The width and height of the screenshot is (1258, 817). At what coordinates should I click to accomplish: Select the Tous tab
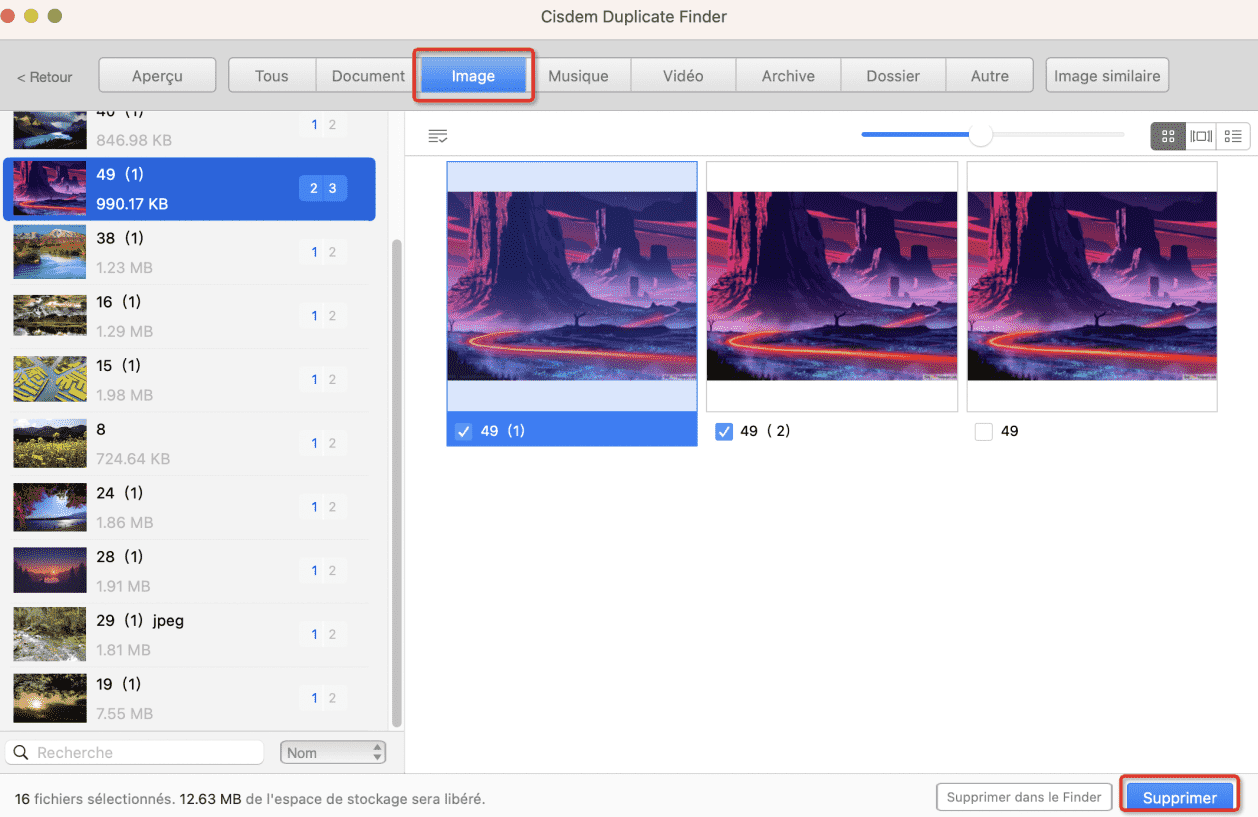point(272,76)
